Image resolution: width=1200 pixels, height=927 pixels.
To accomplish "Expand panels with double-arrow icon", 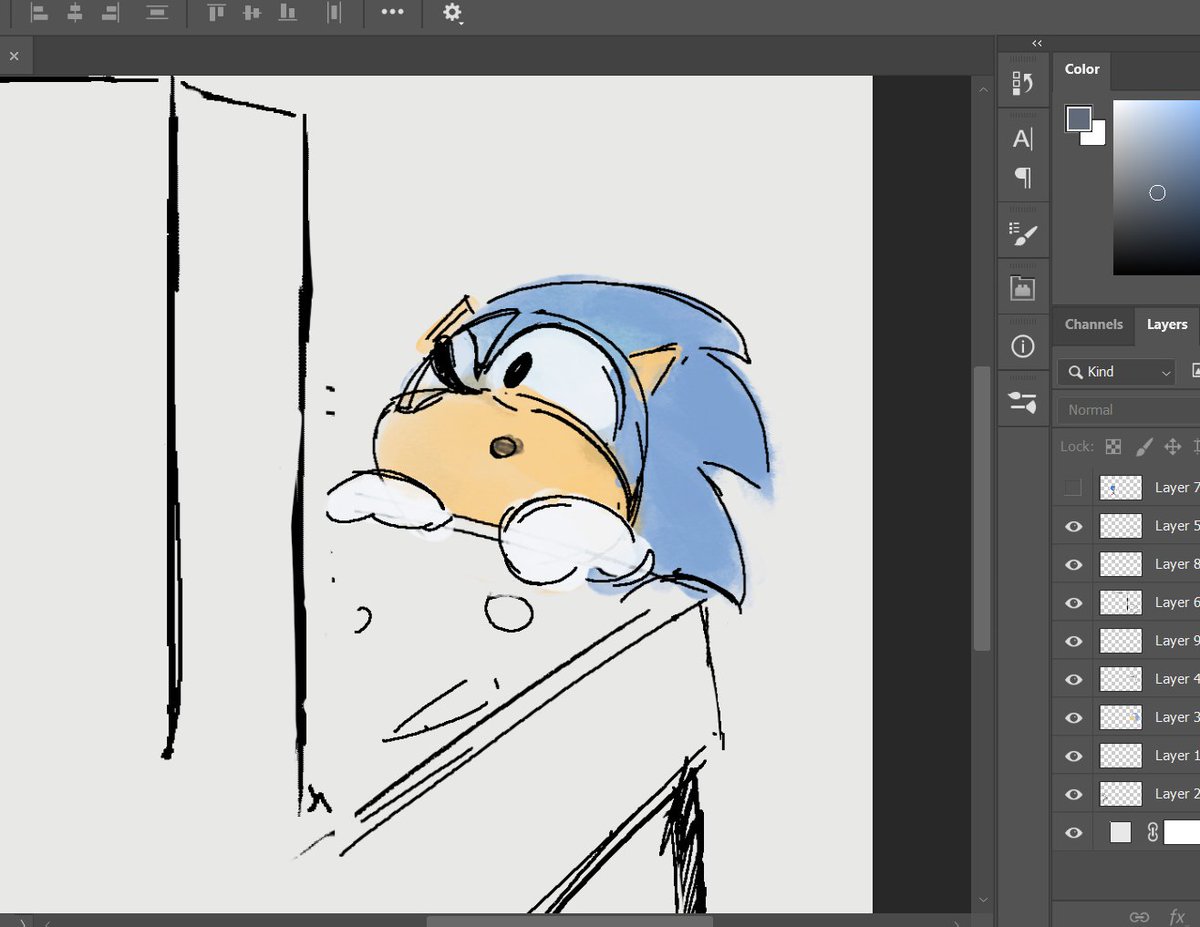I will pos(1037,43).
